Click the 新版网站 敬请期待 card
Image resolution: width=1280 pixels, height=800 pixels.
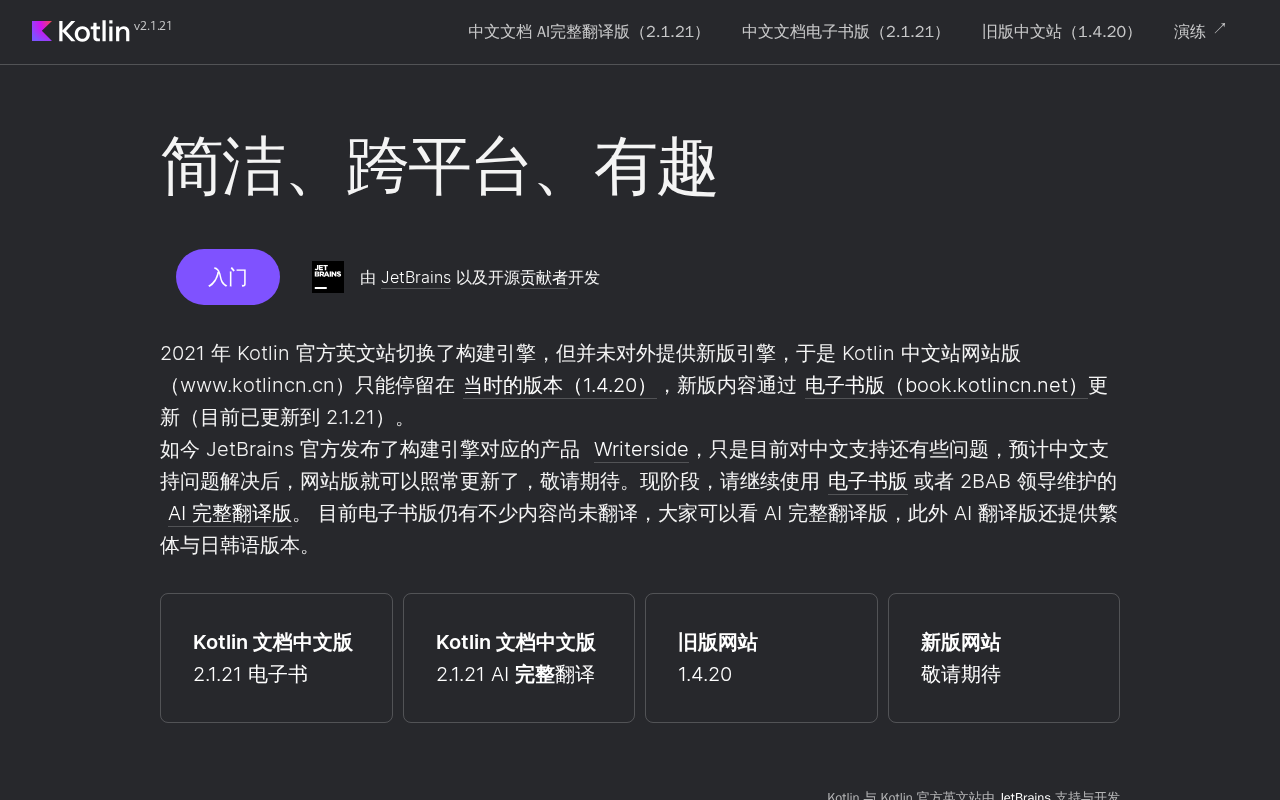[1004, 658]
